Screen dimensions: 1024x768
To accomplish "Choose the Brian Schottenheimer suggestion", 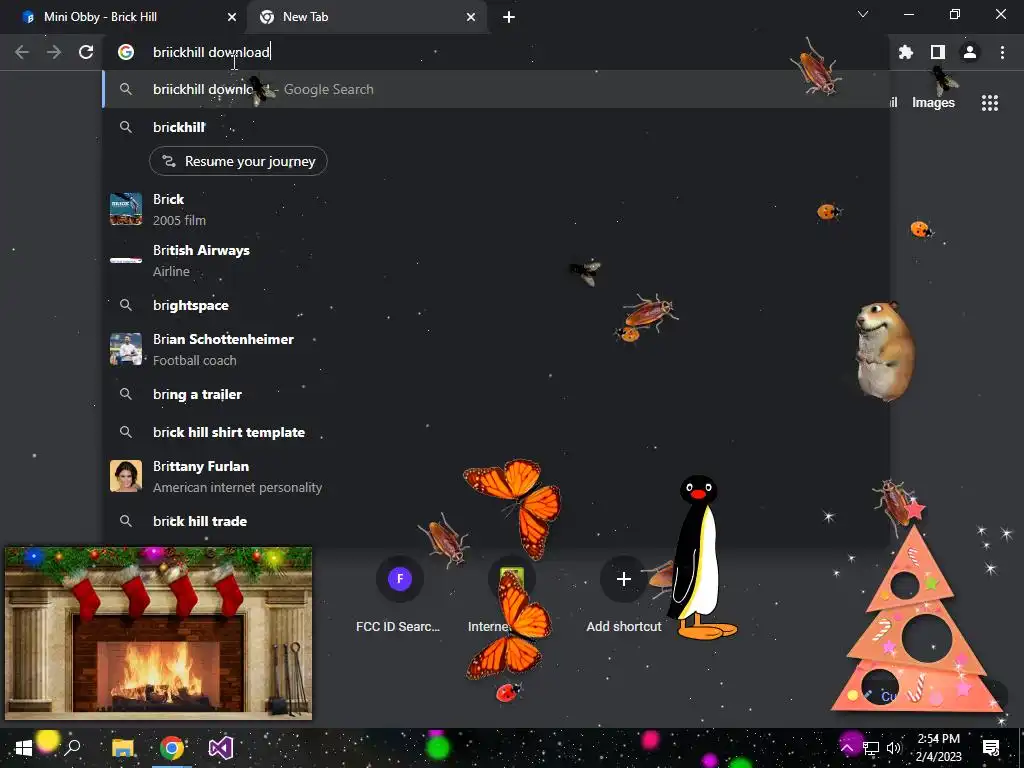I will (x=496, y=349).
